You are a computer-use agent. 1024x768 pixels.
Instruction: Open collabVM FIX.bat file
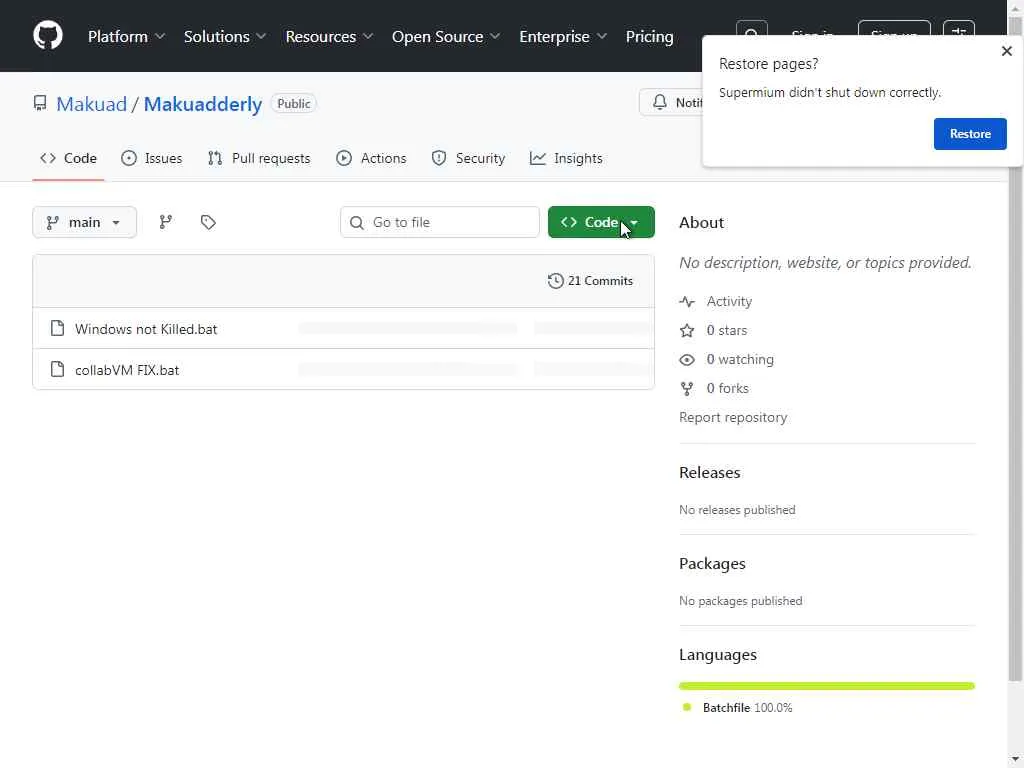coord(127,370)
